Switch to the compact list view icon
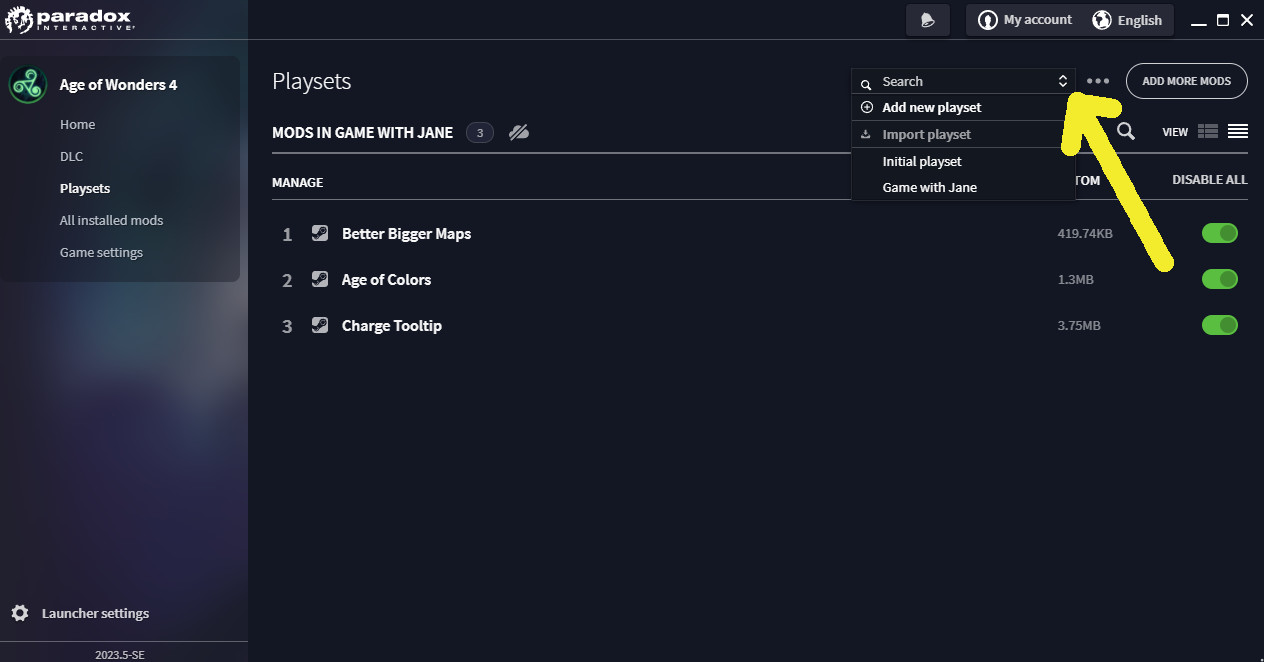Viewport: 1264px width, 662px height. [1238, 132]
